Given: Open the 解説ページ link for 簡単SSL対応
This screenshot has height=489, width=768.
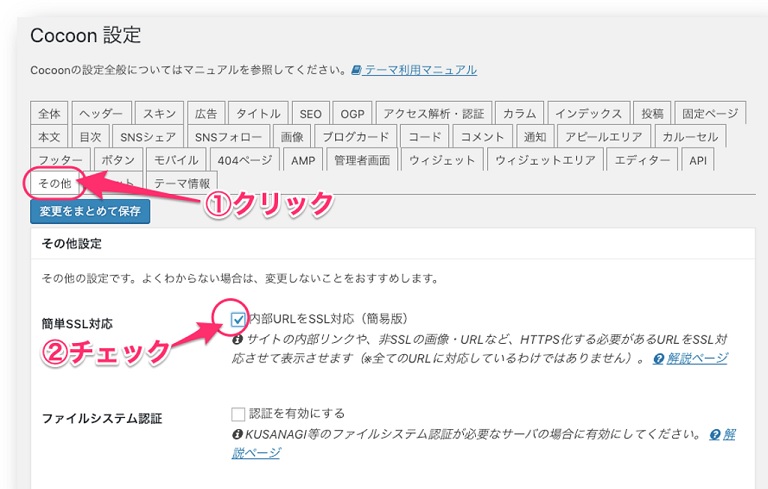Looking at the screenshot, I should click(696, 359).
